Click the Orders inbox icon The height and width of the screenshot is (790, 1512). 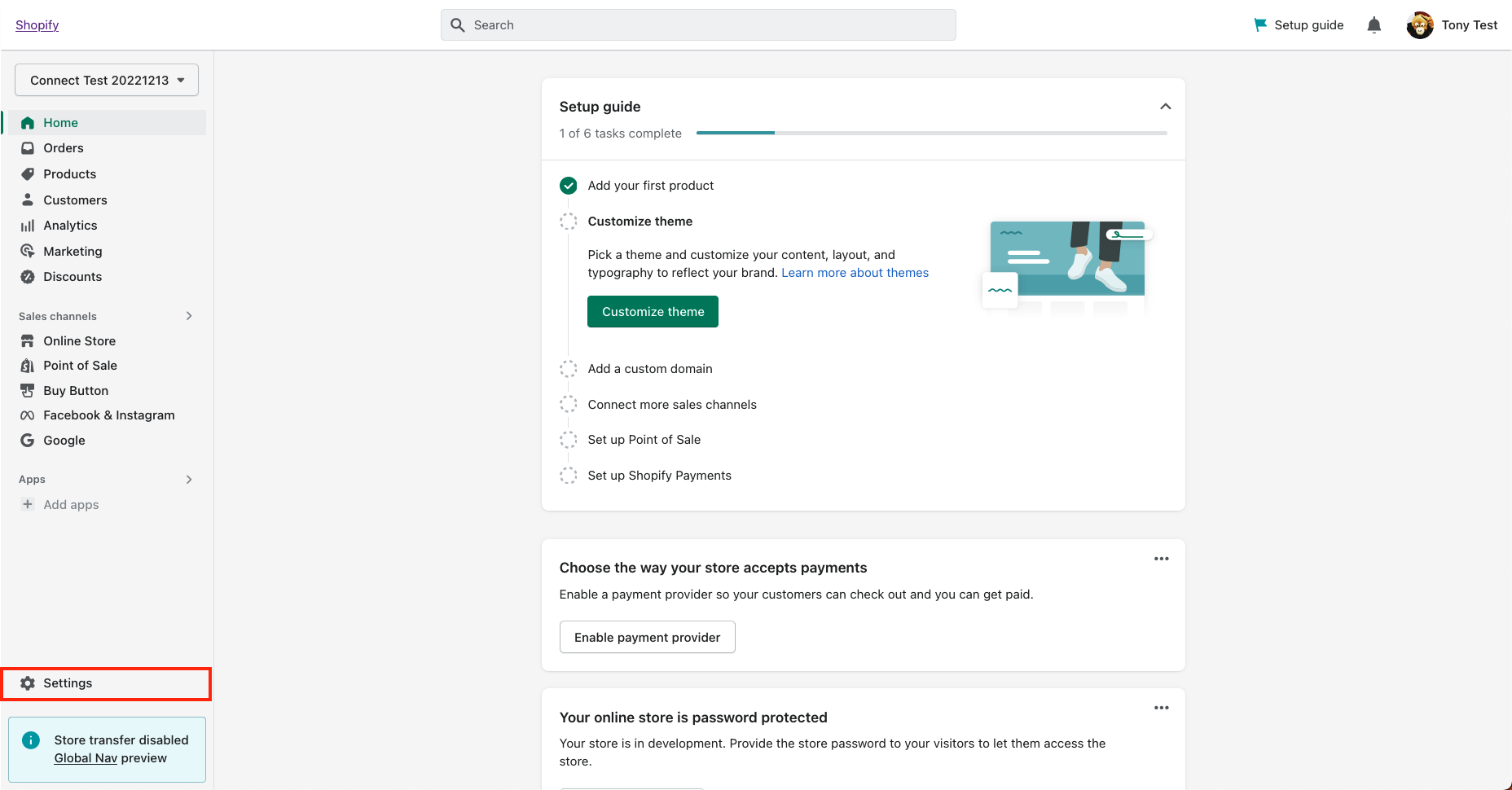click(28, 148)
